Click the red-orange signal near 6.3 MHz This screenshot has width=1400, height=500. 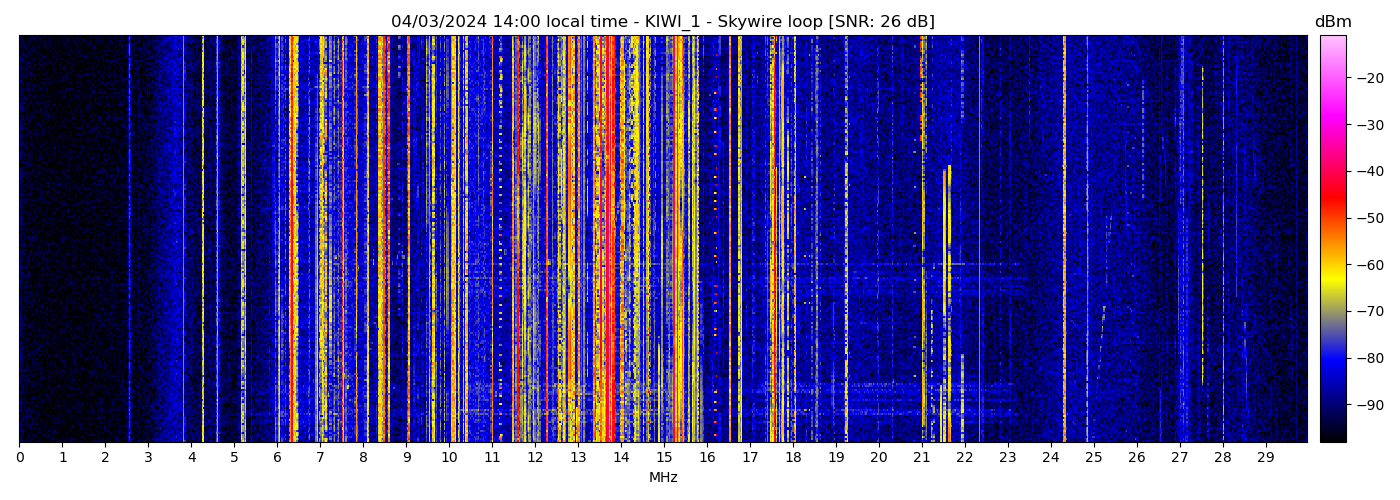click(x=291, y=240)
